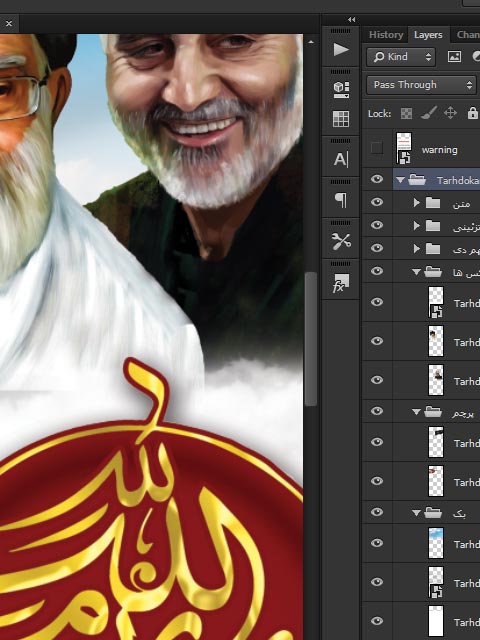Hide the دهم دی group
This screenshot has height=640, width=480.
tap(377, 248)
